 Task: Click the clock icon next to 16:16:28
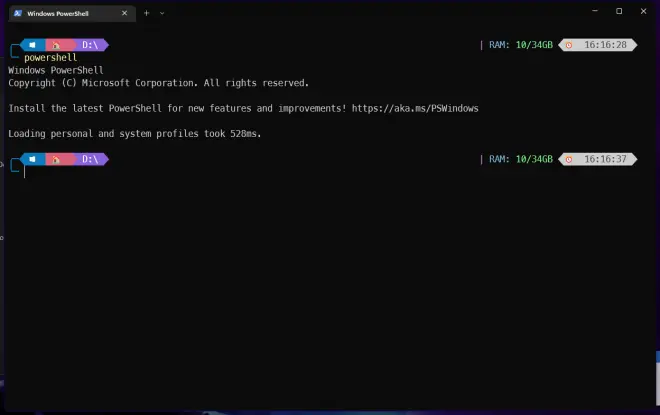pyautogui.click(x=569, y=45)
